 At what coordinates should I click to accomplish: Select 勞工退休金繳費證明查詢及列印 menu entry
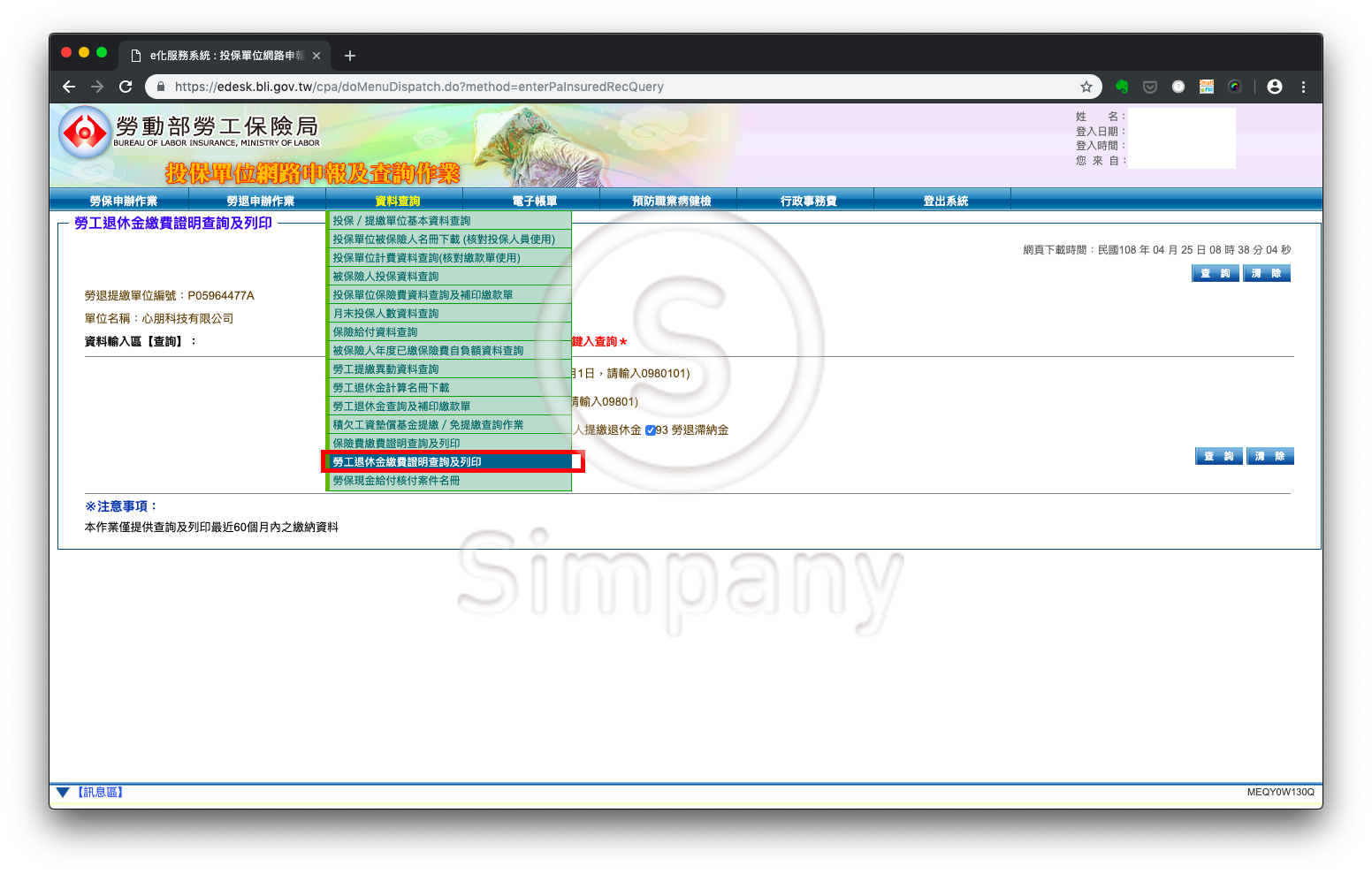[407, 462]
